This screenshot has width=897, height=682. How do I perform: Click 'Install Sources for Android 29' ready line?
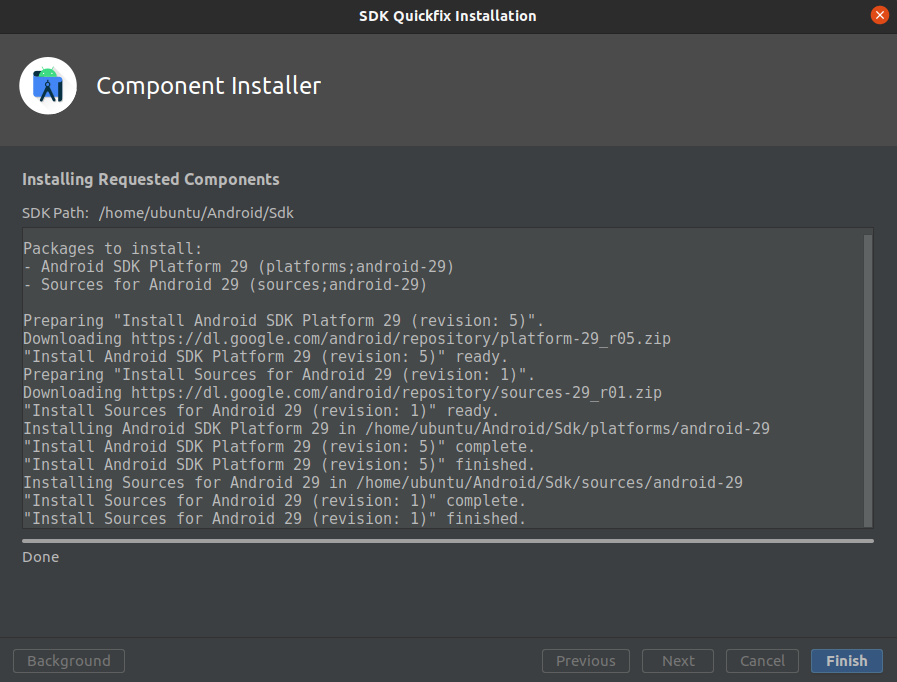click(x=261, y=411)
